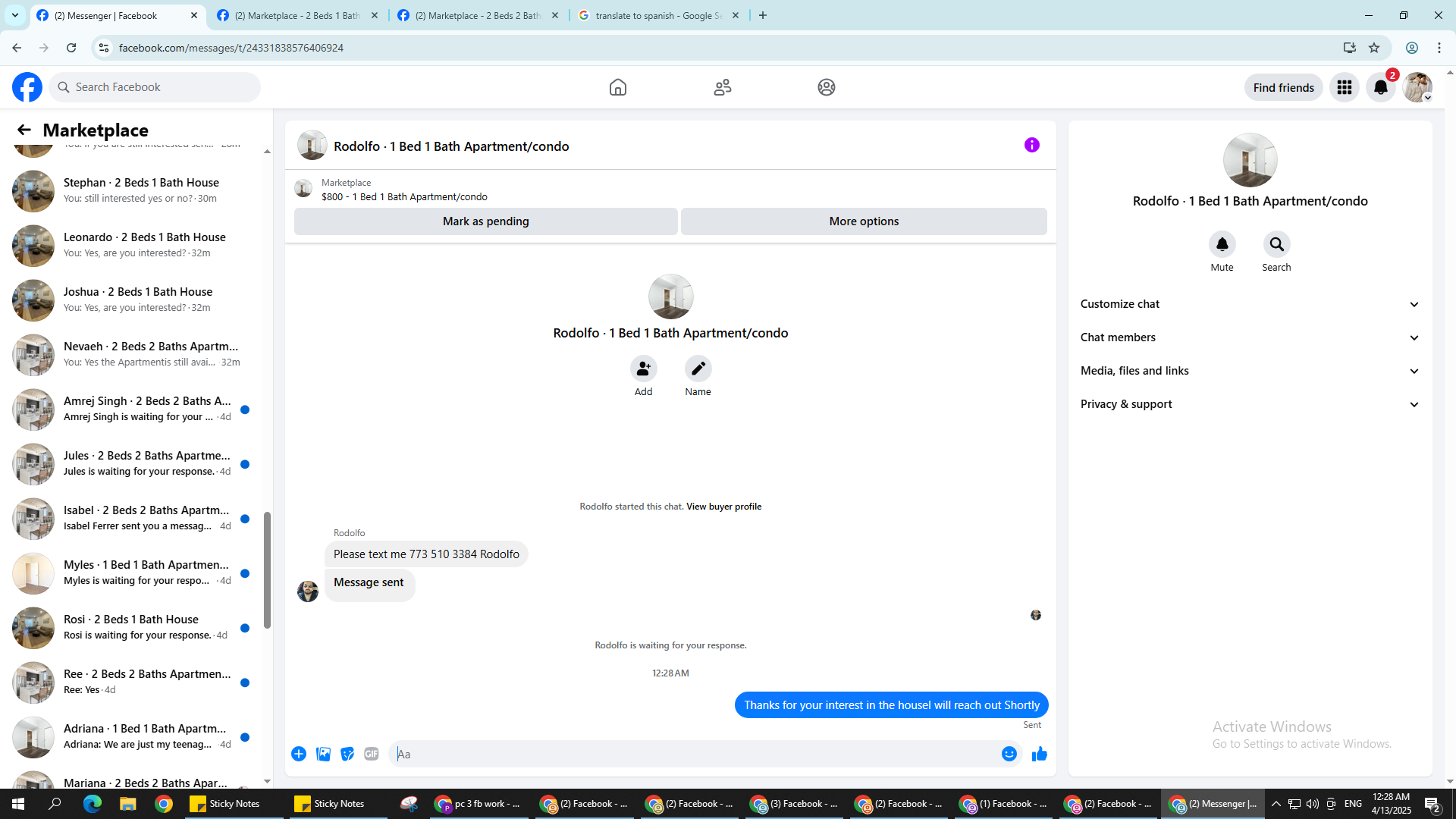Open Leonardo 2 Beds 1 Bath House chat

(x=133, y=245)
